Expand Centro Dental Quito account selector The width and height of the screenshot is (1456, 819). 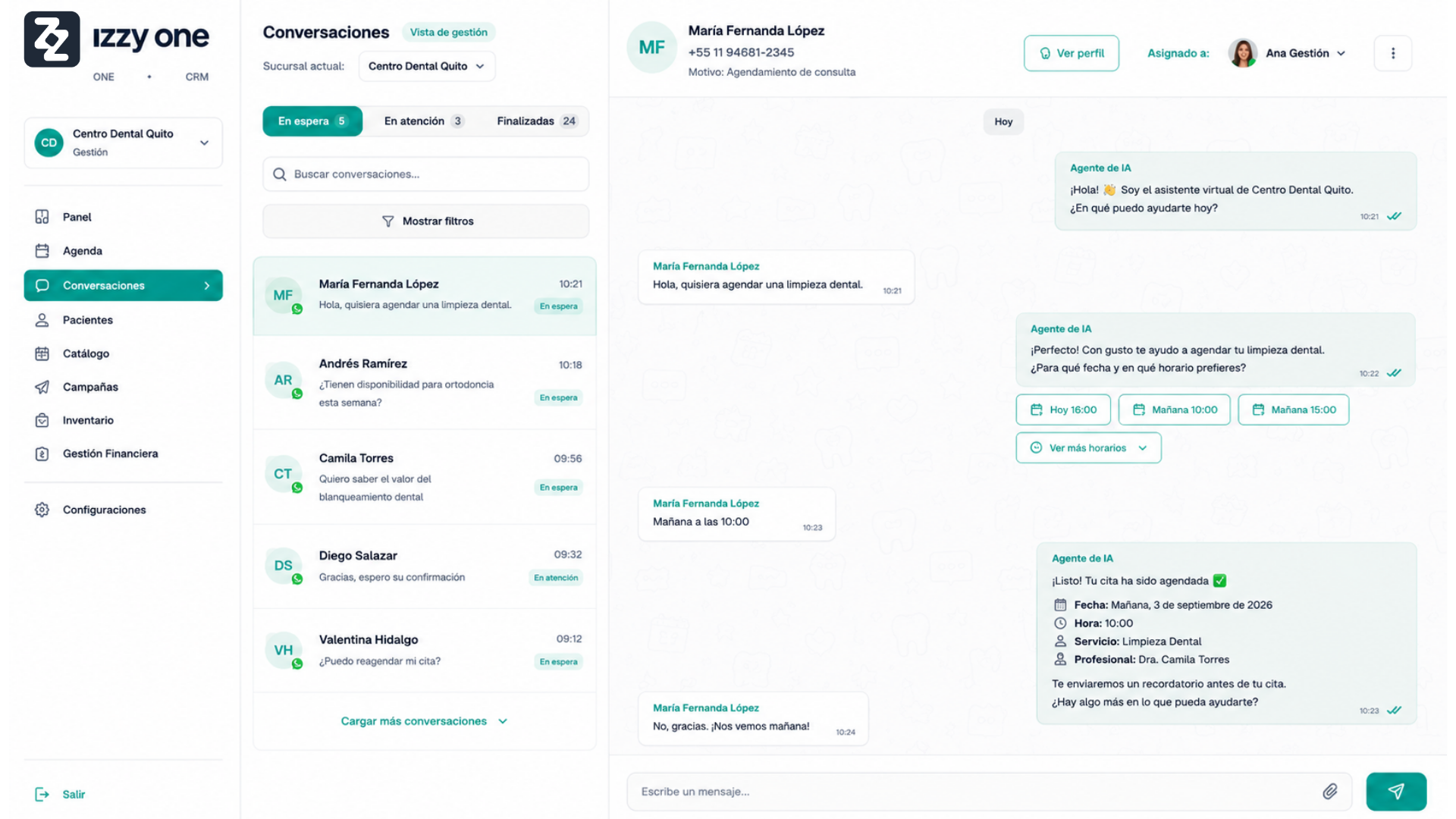[x=123, y=143]
